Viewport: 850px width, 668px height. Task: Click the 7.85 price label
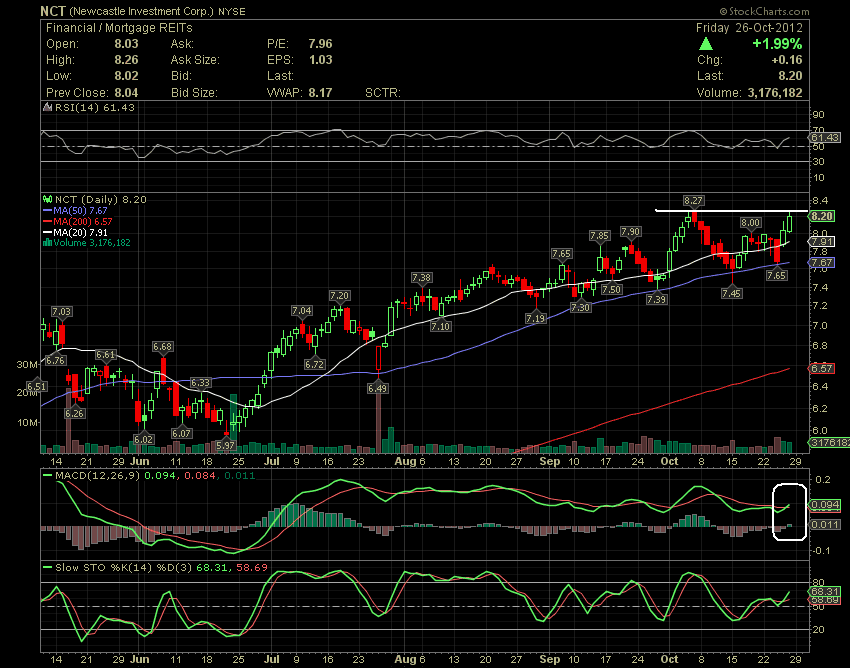600,235
